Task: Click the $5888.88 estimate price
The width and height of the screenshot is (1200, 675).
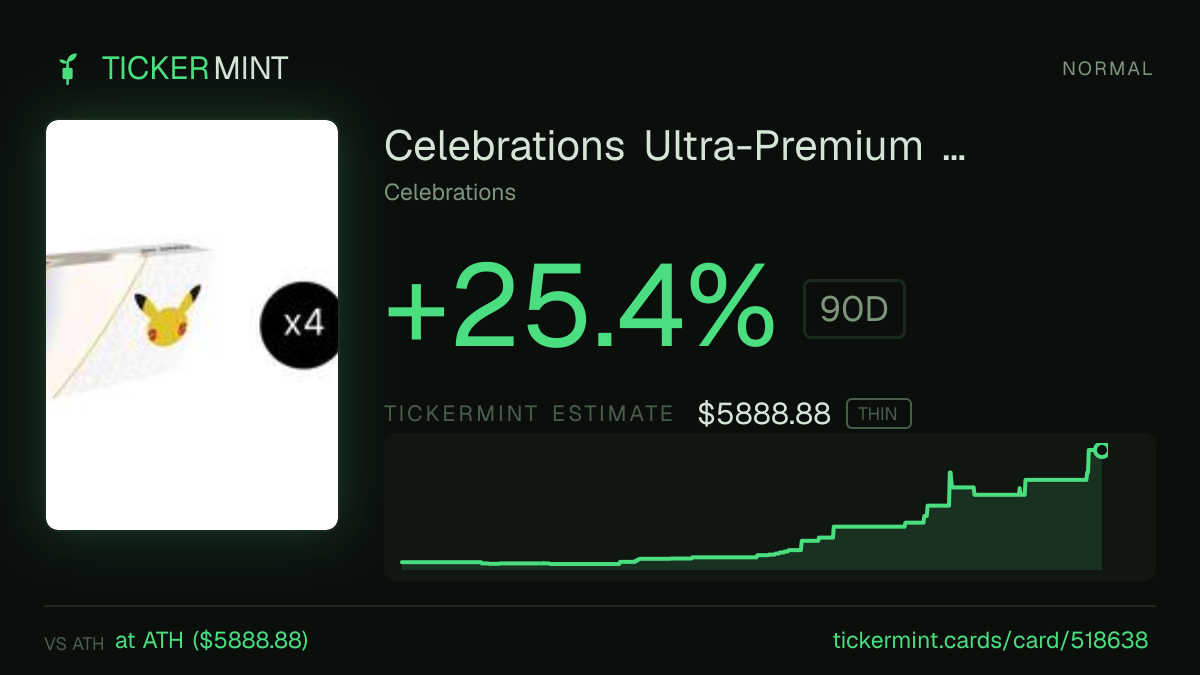Action: (764, 414)
